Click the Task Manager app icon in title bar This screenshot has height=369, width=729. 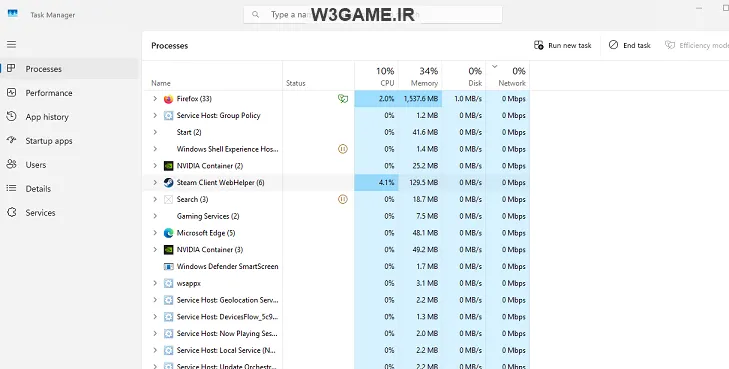pyautogui.click(x=13, y=13)
